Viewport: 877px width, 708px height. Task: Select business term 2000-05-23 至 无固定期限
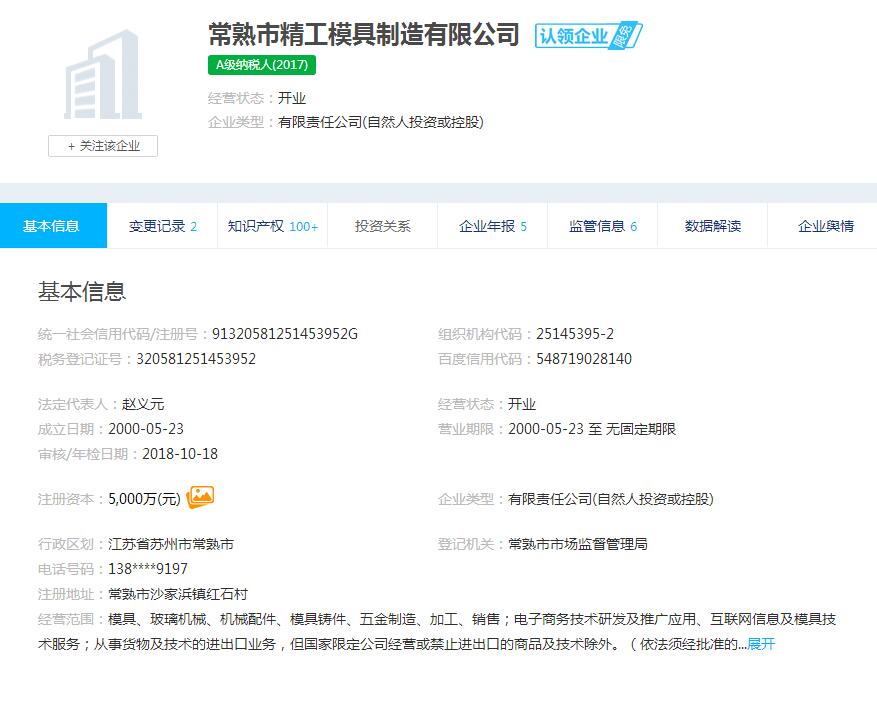point(592,429)
